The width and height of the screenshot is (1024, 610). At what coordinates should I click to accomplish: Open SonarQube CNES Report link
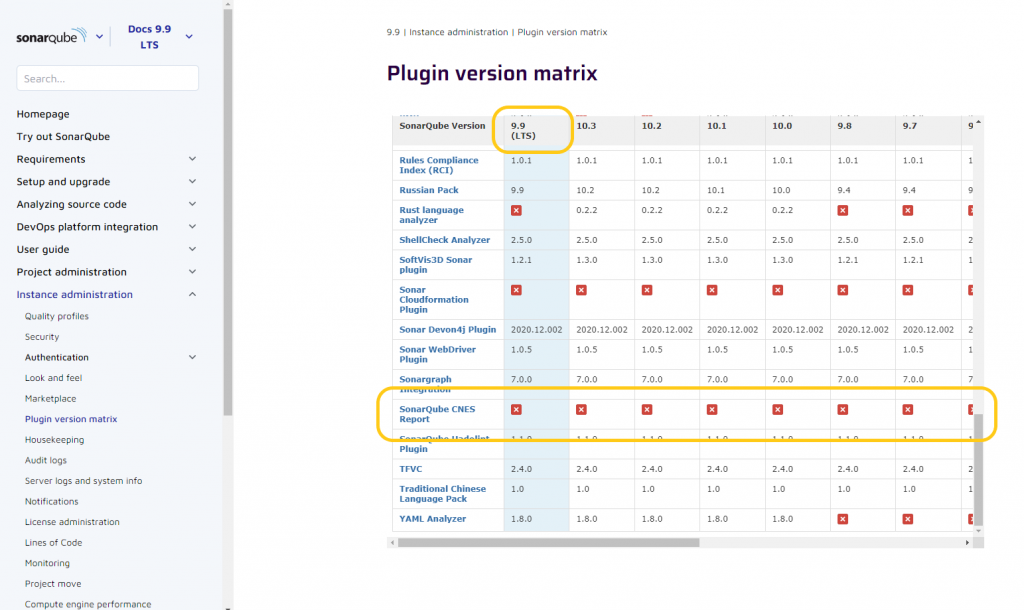pos(437,414)
